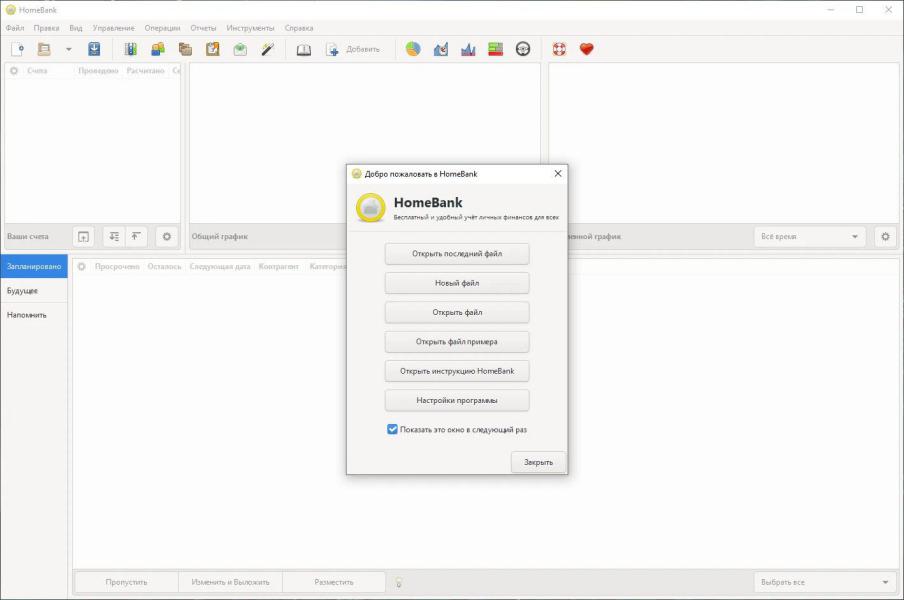
Task: Close the welcome dialog with the X
Action: tap(558, 173)
